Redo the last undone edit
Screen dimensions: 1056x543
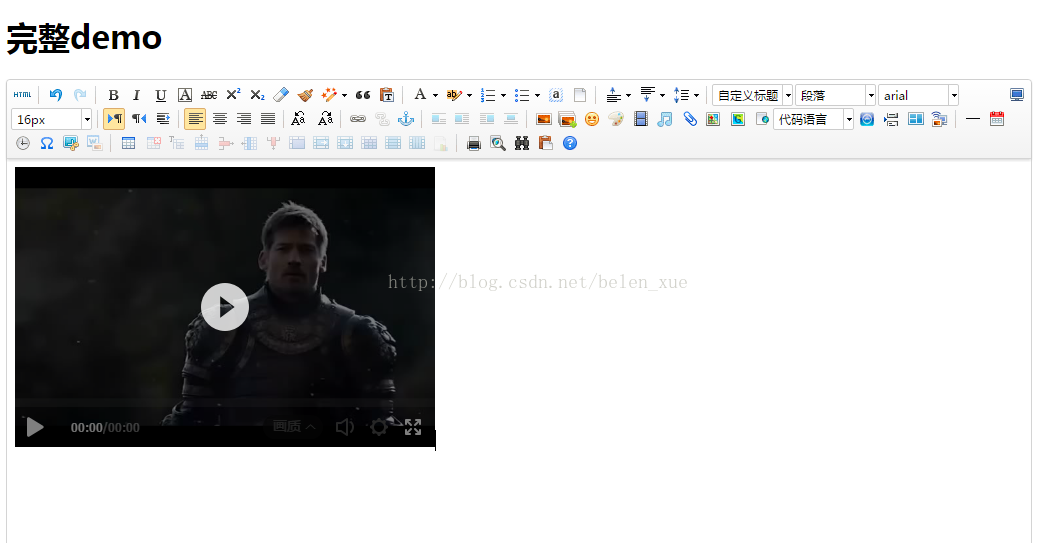(x=79, y=95)
